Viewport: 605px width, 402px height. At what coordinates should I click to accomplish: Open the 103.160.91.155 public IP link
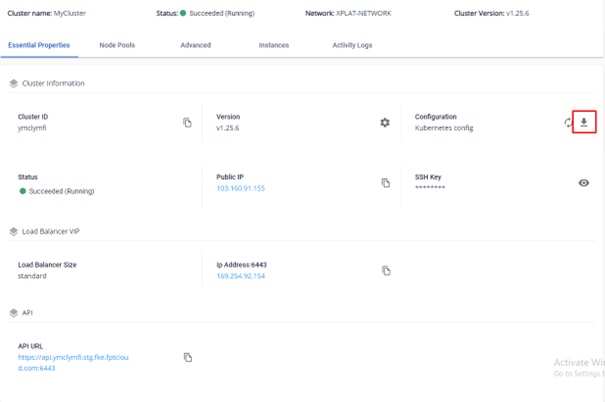pos(241,188)
